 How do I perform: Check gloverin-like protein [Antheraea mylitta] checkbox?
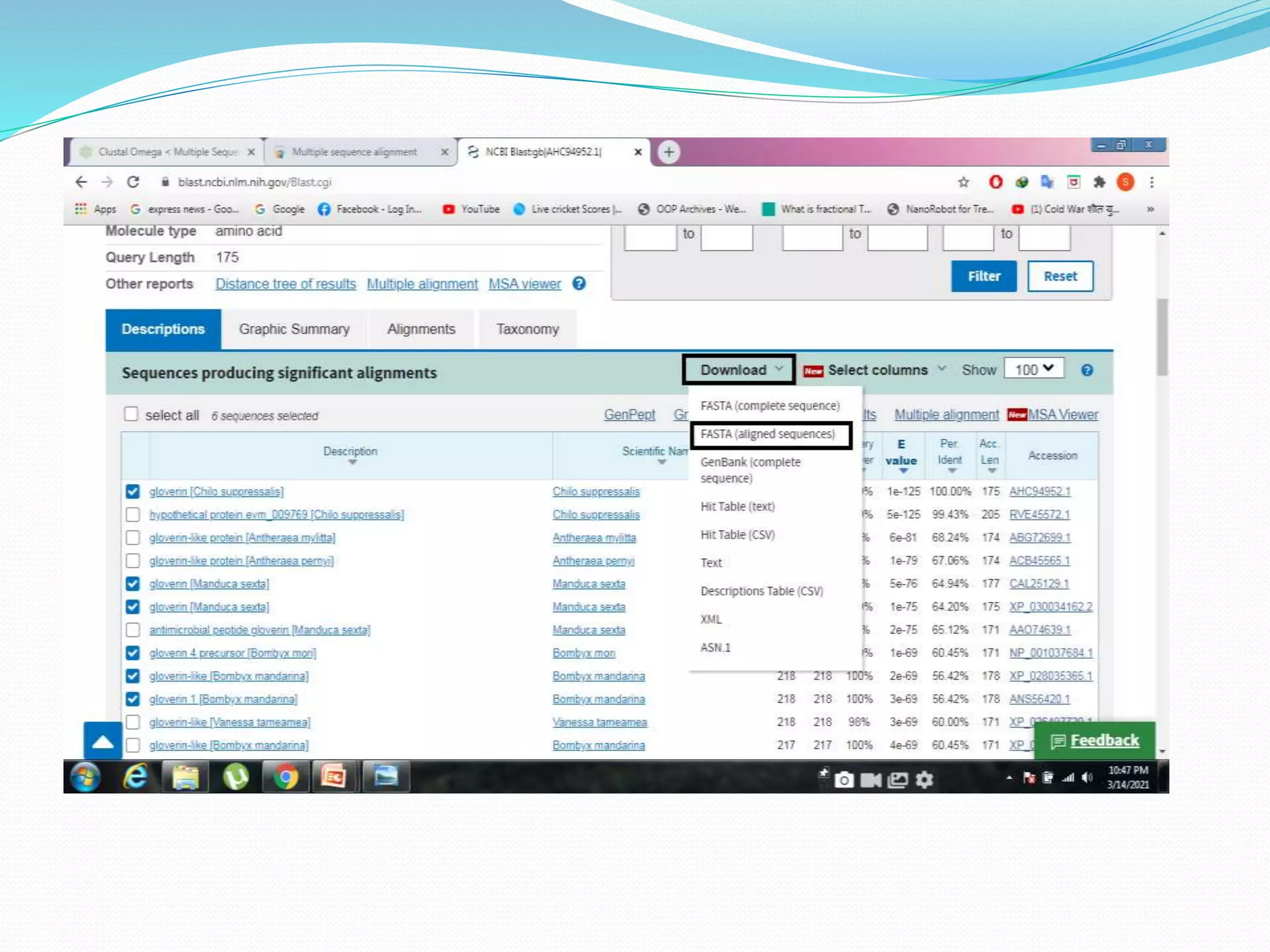tap(132, 538)
